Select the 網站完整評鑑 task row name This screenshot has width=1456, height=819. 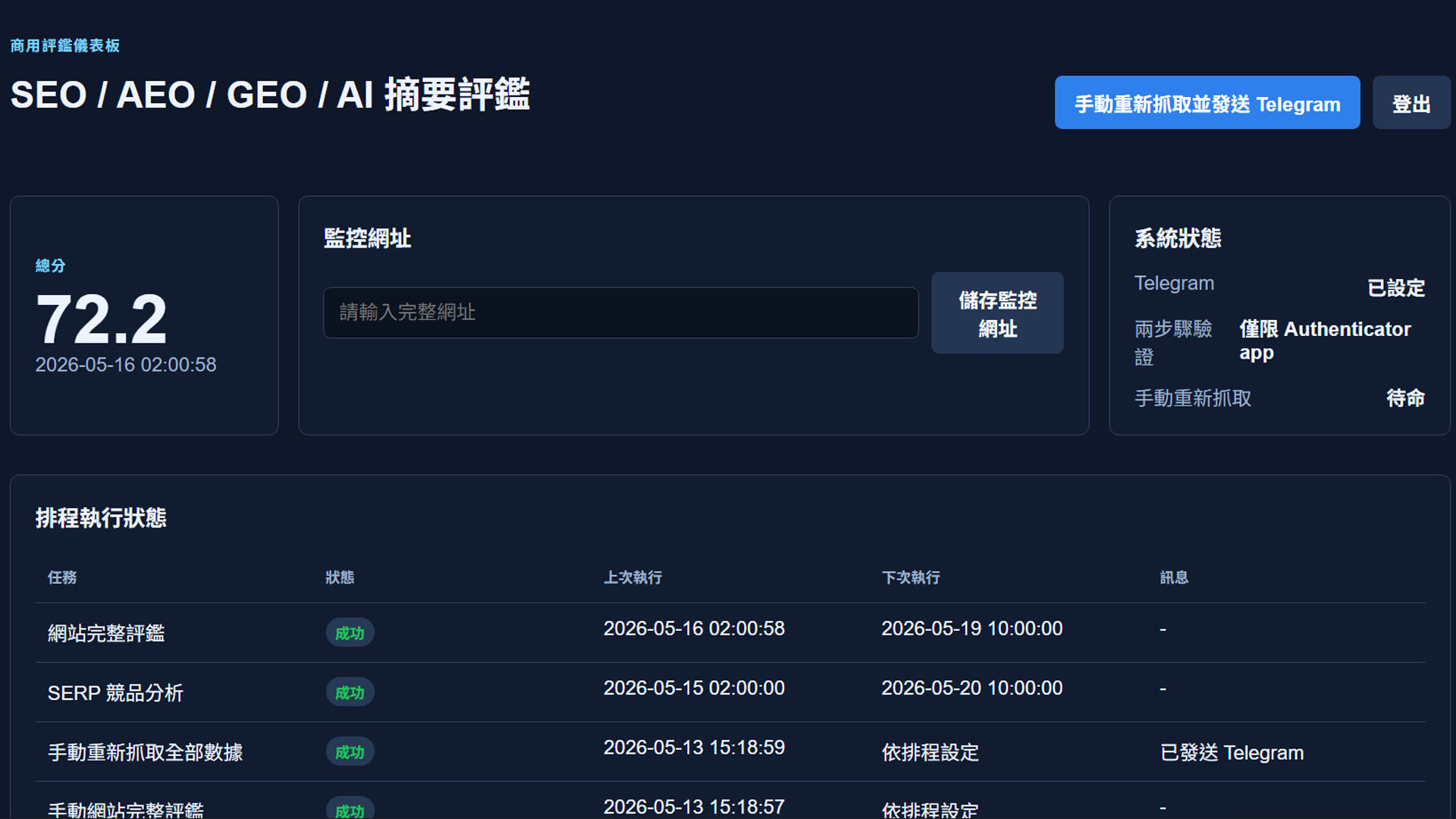pos(106,633)
